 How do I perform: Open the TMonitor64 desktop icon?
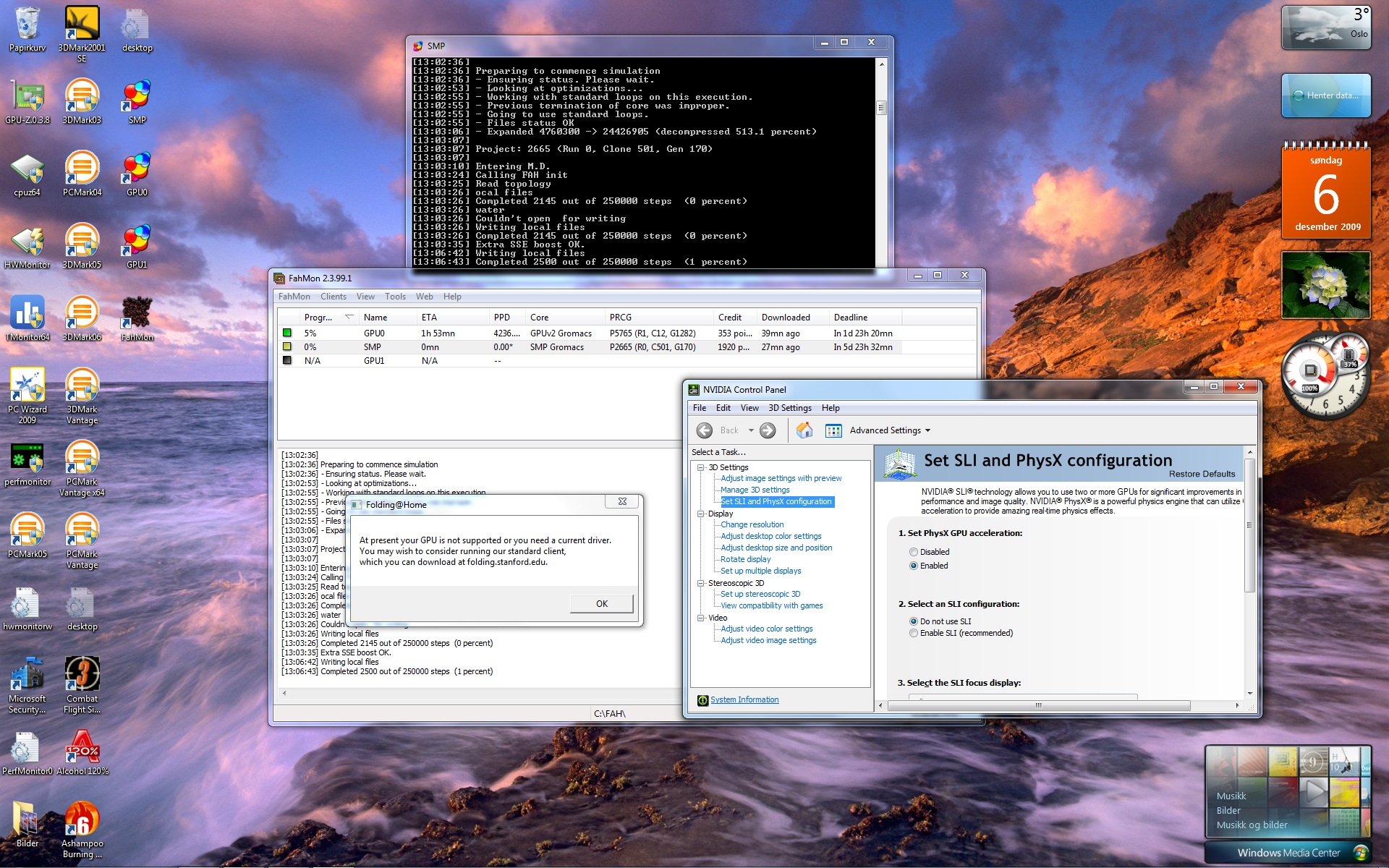[x=27, y=318]
